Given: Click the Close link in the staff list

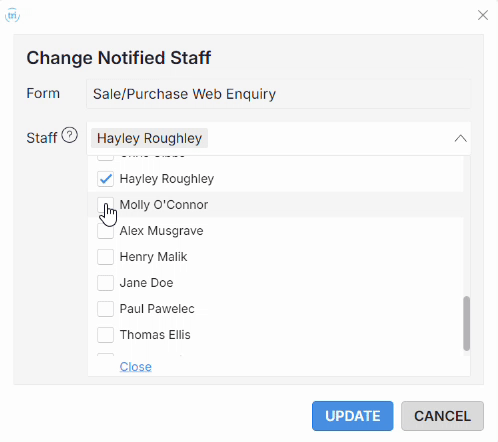Looking at the screenshot, I should click(x=136, y=367).
